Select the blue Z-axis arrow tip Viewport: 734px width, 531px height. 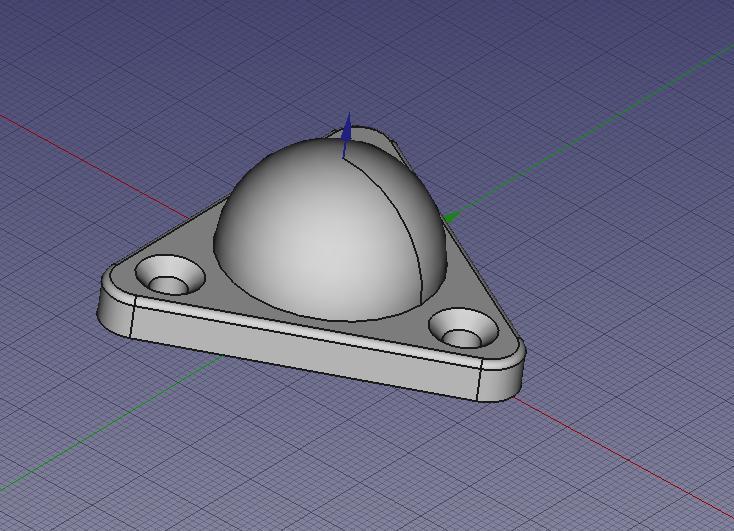[347, 127]
